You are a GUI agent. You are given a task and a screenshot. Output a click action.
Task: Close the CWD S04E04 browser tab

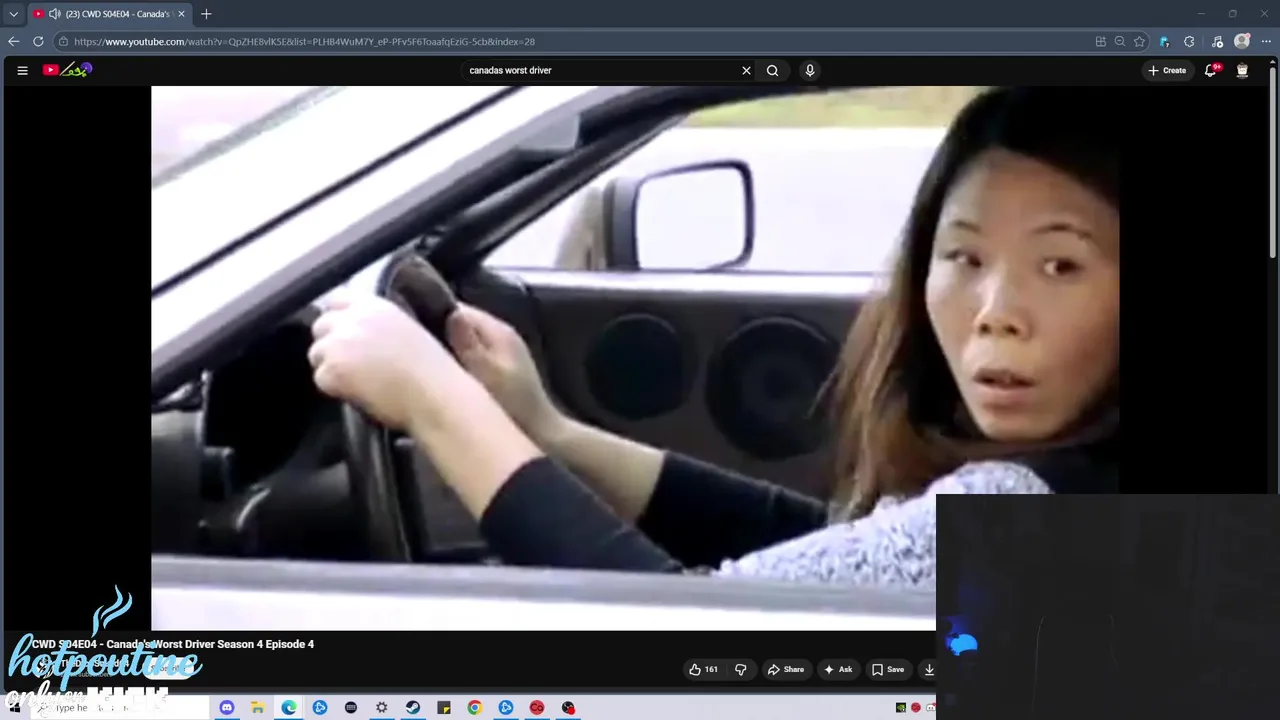(181, 14)
